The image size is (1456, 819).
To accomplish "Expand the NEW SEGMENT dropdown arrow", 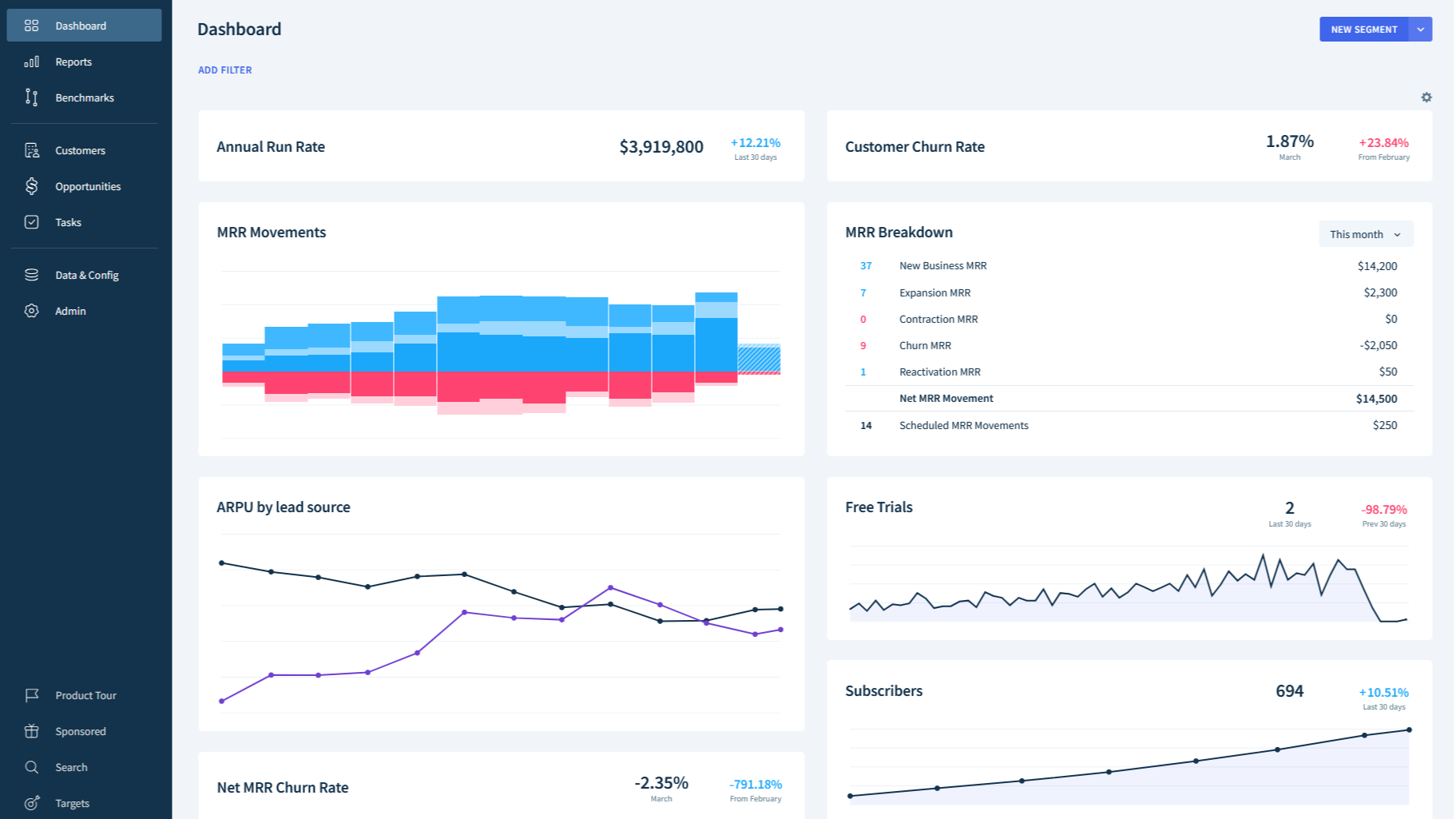I will click(x=1421, y=29).
